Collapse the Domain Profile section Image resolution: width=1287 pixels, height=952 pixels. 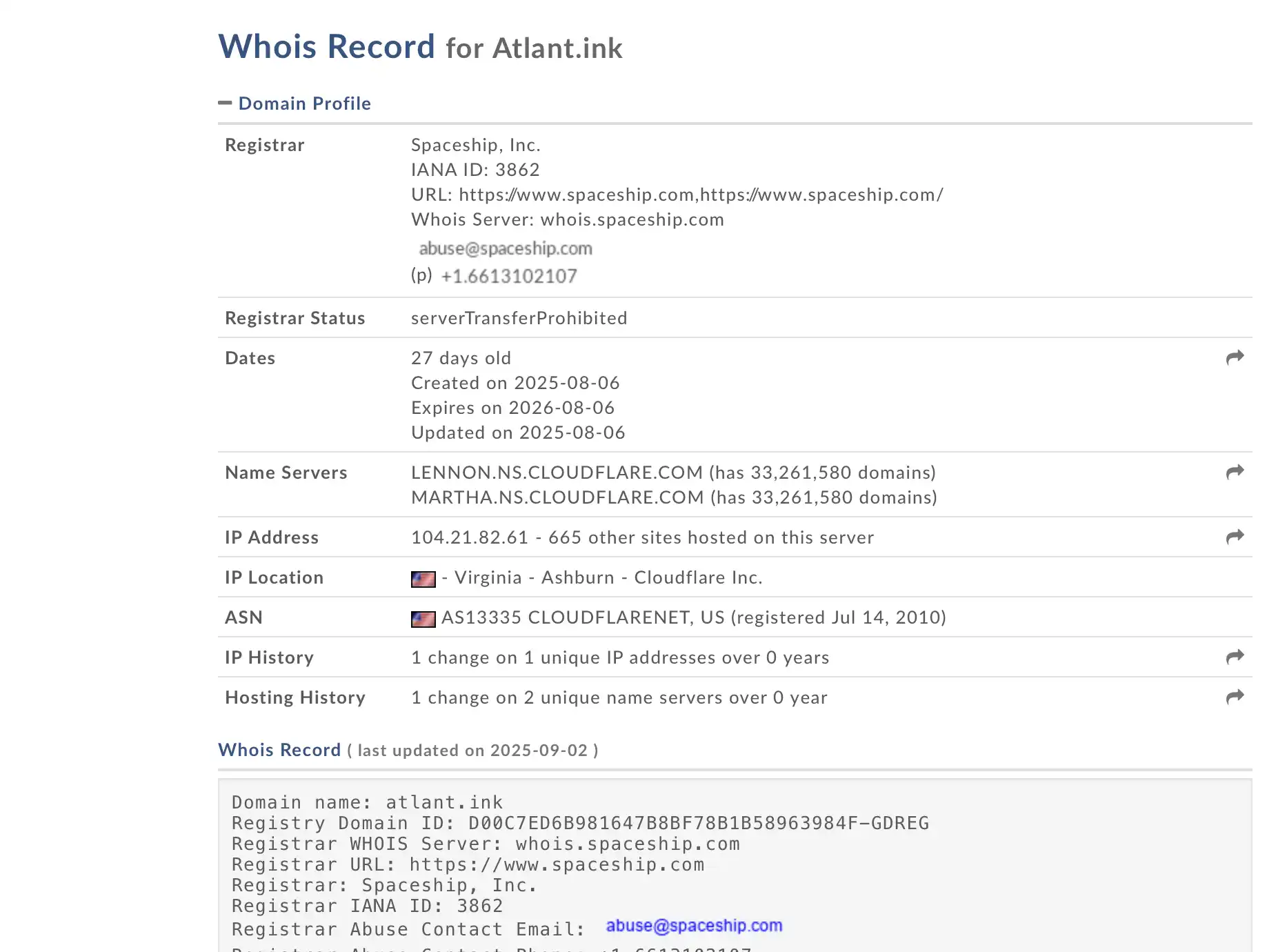pyautogui.click(x=225, y=103)
